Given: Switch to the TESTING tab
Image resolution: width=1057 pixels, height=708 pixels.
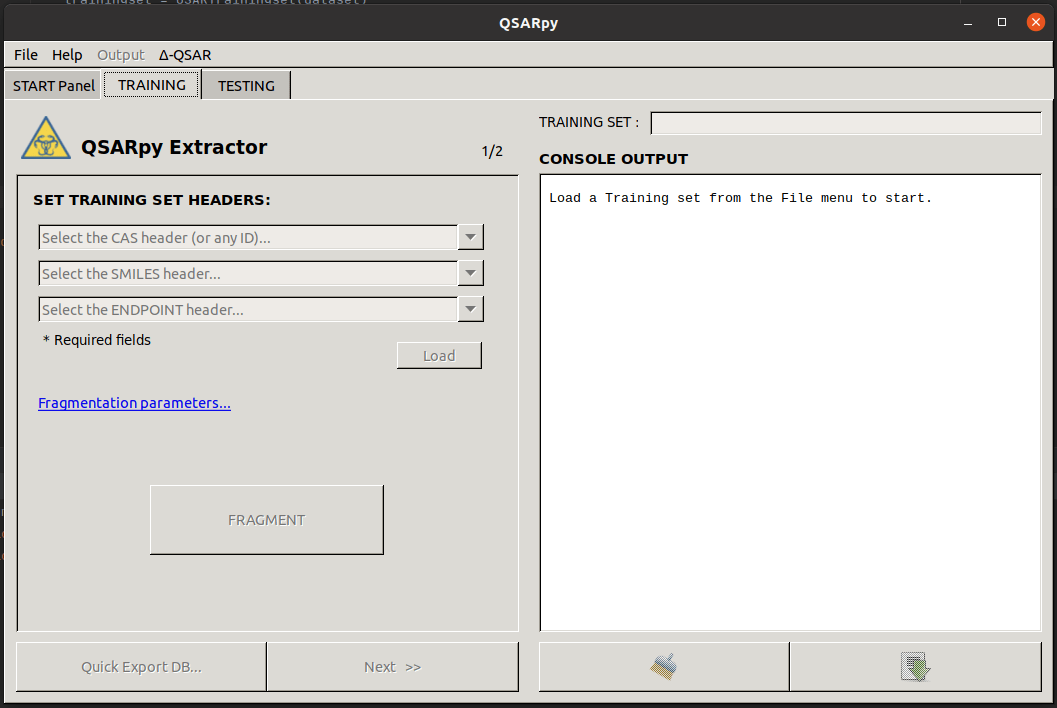Looking at the screenshot, I should tap(246, 86).
